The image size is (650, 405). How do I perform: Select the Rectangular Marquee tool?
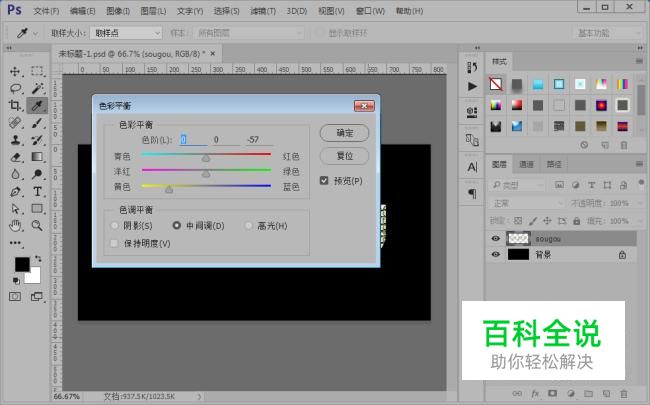[37, 71]
